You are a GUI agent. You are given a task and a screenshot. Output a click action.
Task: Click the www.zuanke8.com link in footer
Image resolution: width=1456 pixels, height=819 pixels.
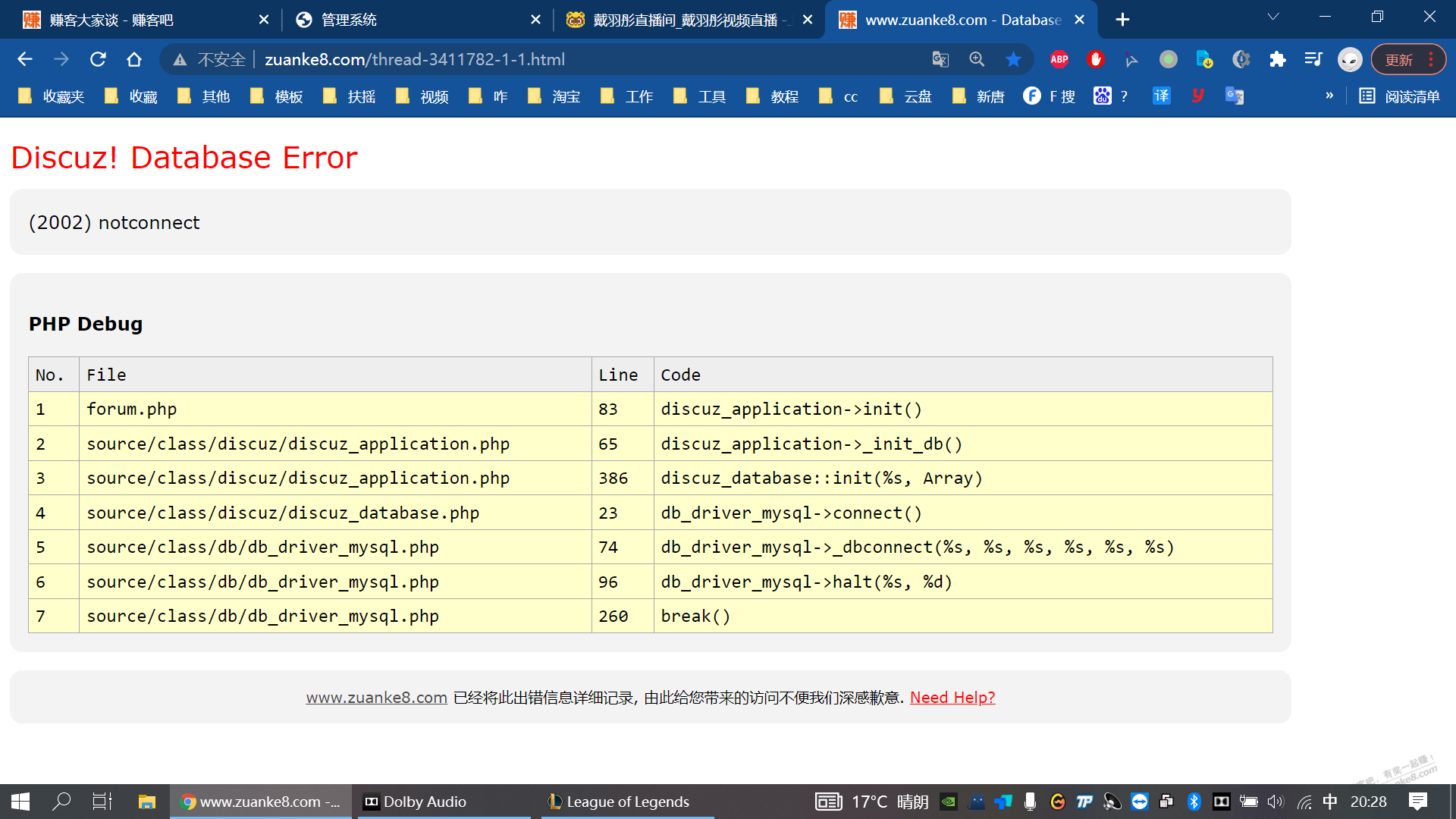coord(378,698)
